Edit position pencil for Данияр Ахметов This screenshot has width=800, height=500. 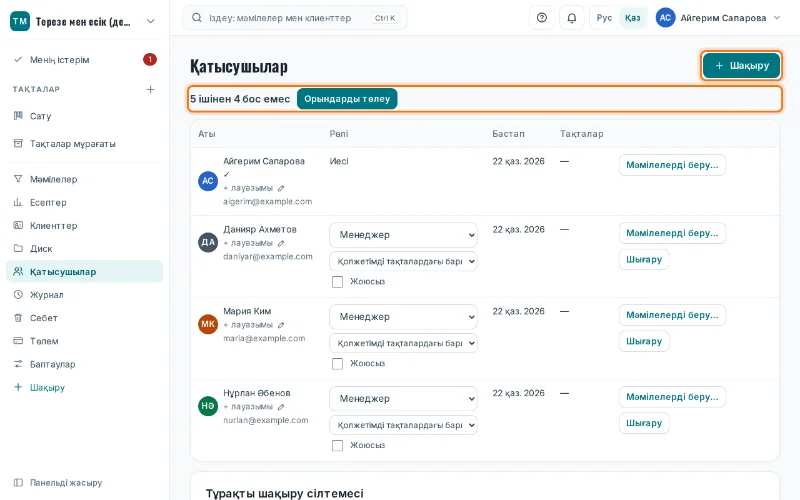coord(281,243)
